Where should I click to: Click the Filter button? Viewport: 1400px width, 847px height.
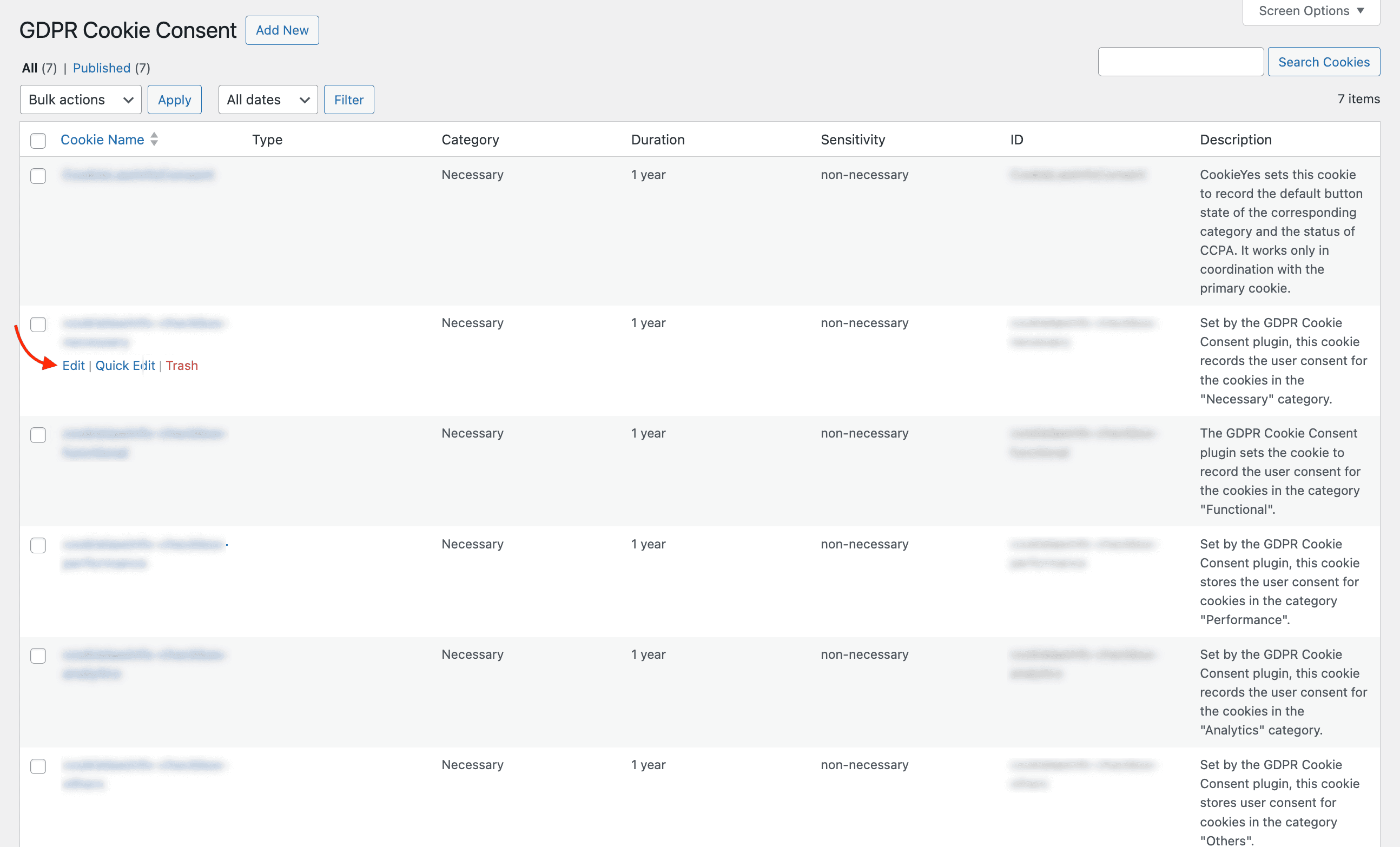click(349, 100)
